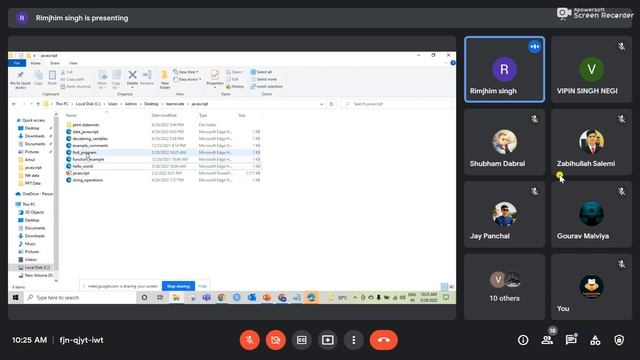The width and height of the screenshot is (640, 360).
Task: Click View tab in shared Explorer ribbon
Action: pyautogui.click(x=73, y=63)
